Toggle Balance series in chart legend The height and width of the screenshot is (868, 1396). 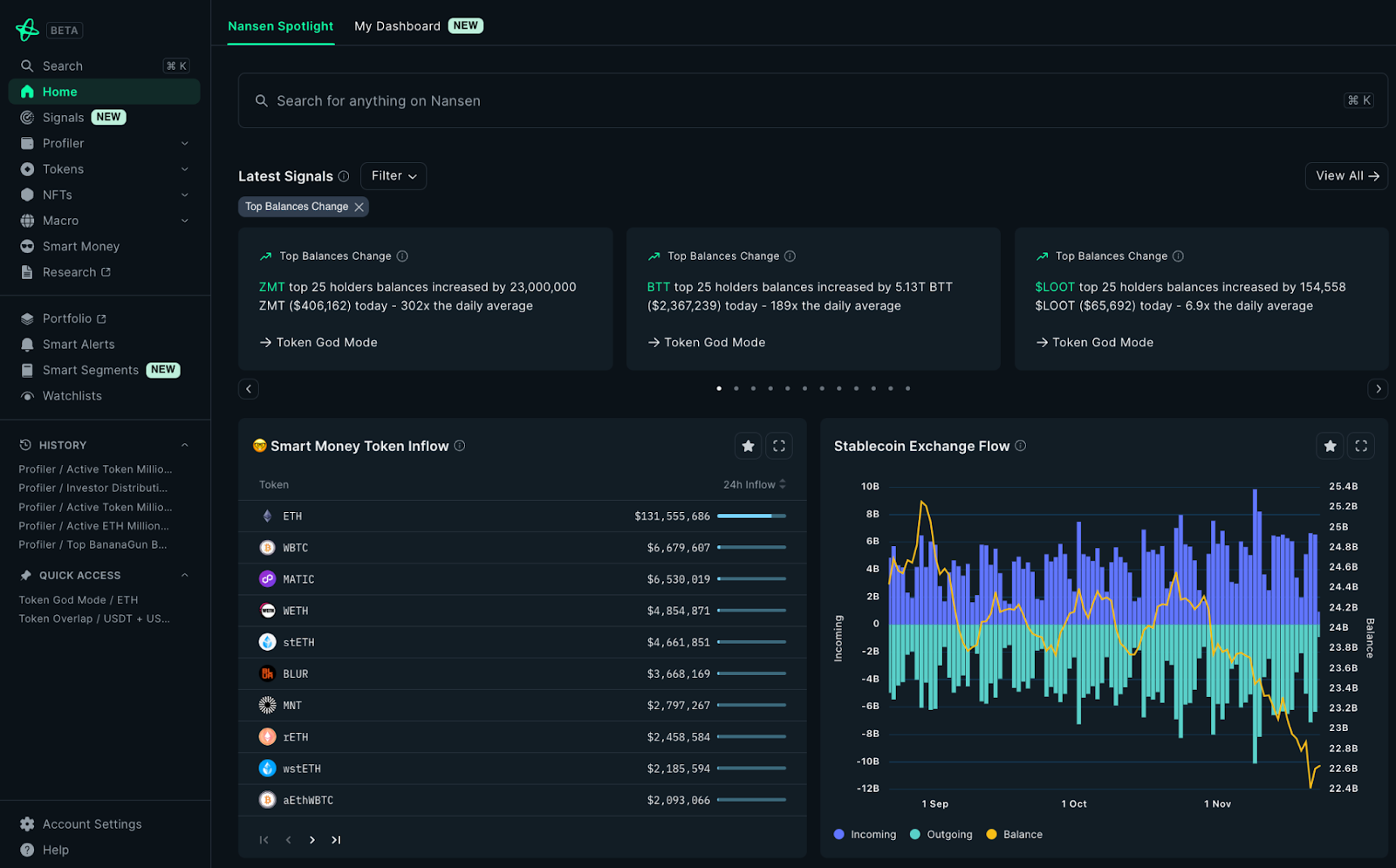[1014, 835]
